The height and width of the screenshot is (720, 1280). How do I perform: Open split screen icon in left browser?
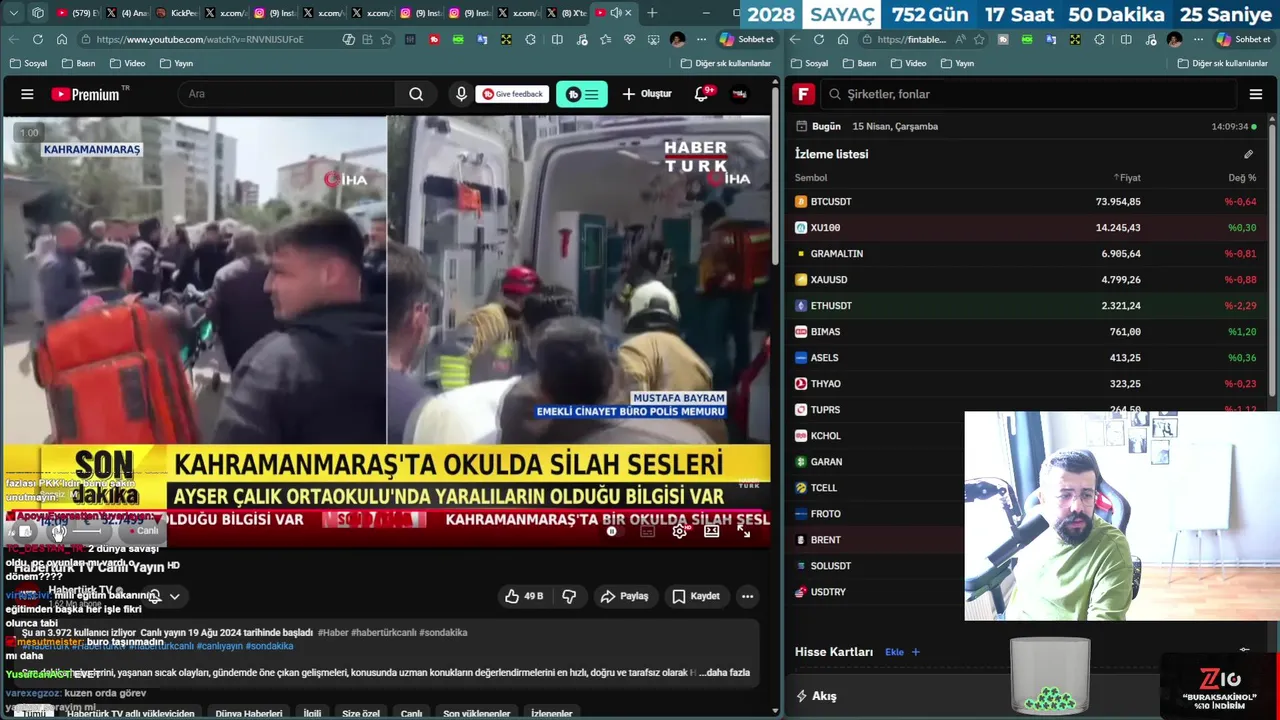(557, 39)
